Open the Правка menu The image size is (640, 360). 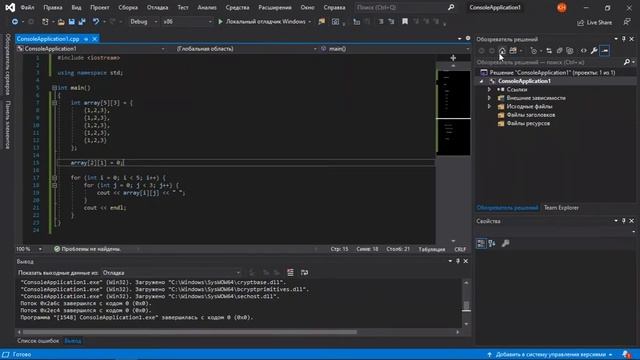tap(53, 7)
